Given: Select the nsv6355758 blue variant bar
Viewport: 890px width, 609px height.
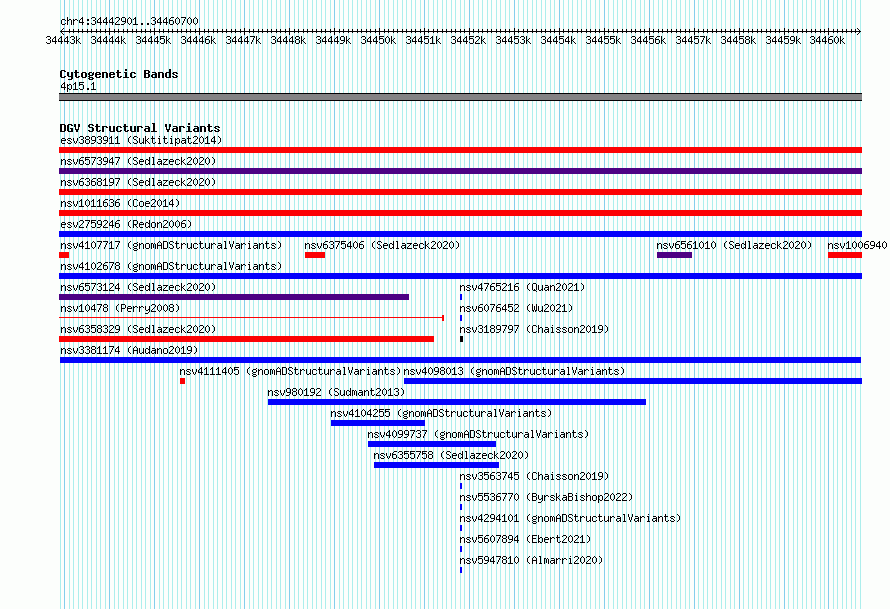Looking at the screenshot, I should click(x=436, y=465).
